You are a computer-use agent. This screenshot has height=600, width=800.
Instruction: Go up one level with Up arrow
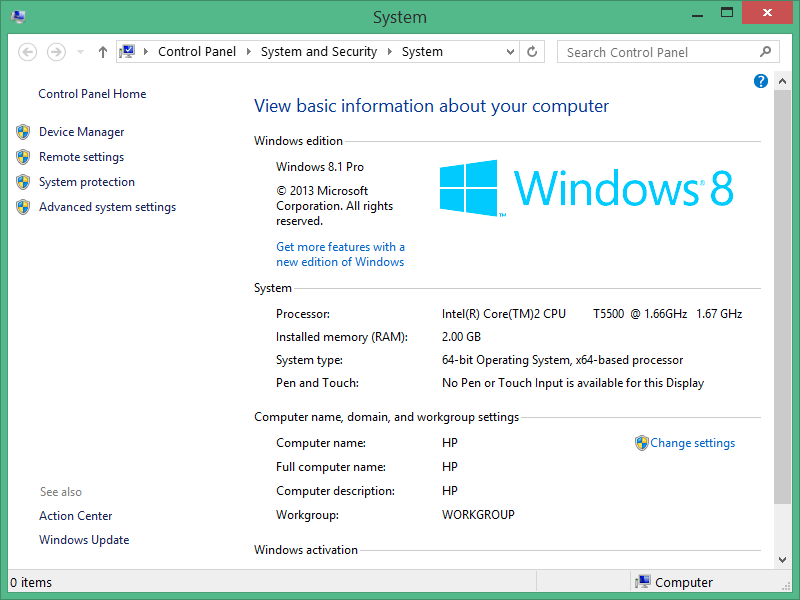coord(103,52)
